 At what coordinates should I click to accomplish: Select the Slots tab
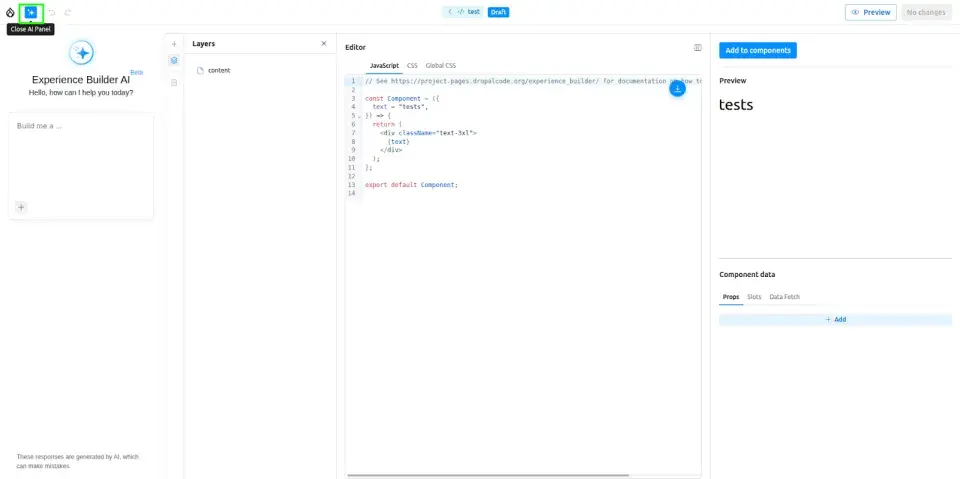pos(754,296)
